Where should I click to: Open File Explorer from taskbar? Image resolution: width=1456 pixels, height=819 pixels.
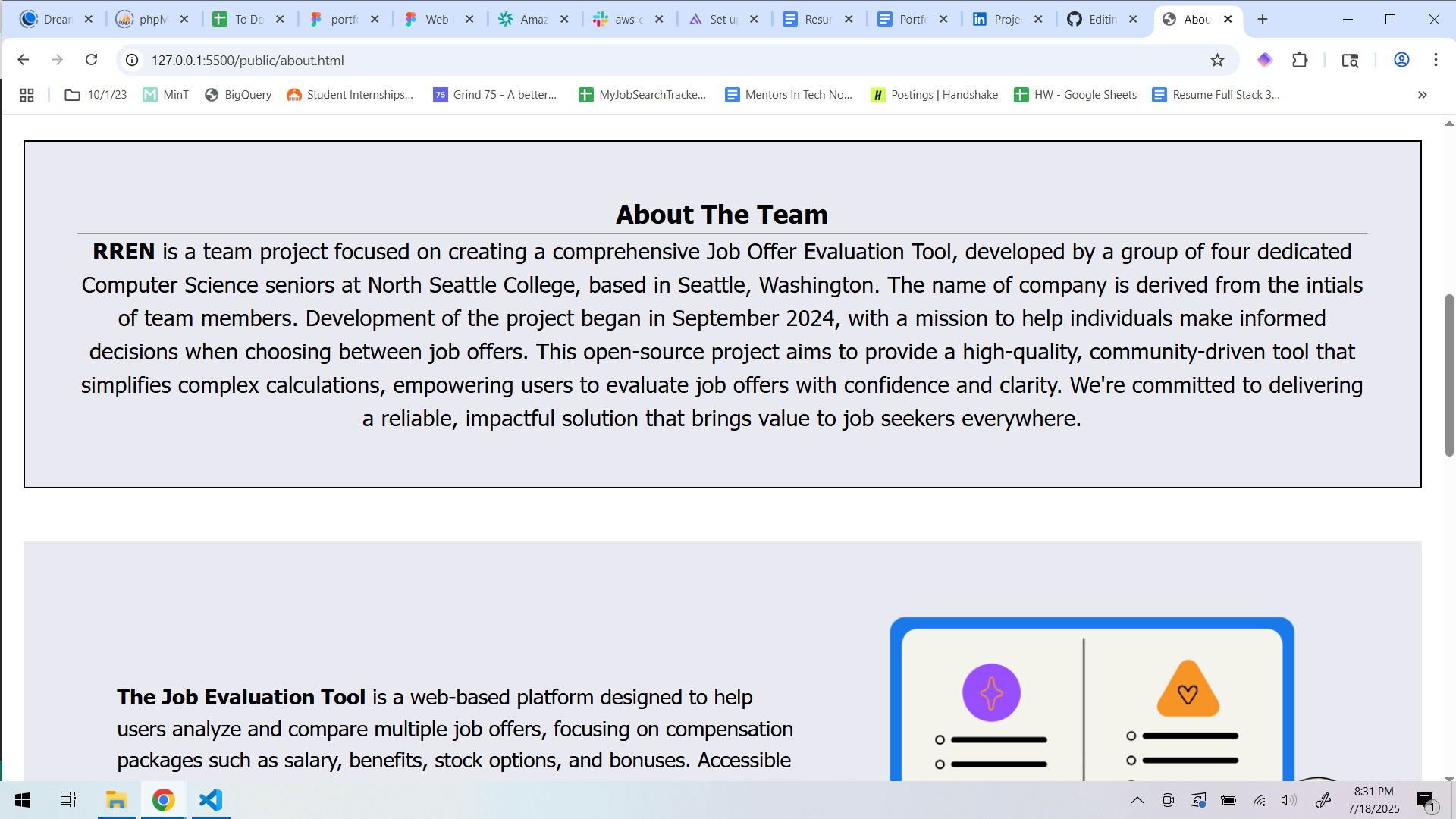pos(116,800)
